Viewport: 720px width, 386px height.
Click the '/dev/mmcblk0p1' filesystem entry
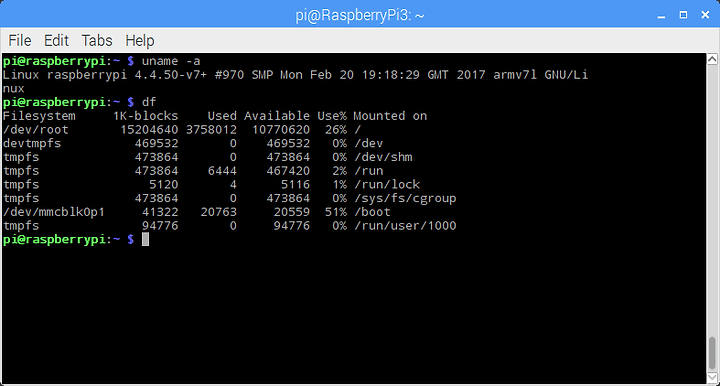point(54,212)
